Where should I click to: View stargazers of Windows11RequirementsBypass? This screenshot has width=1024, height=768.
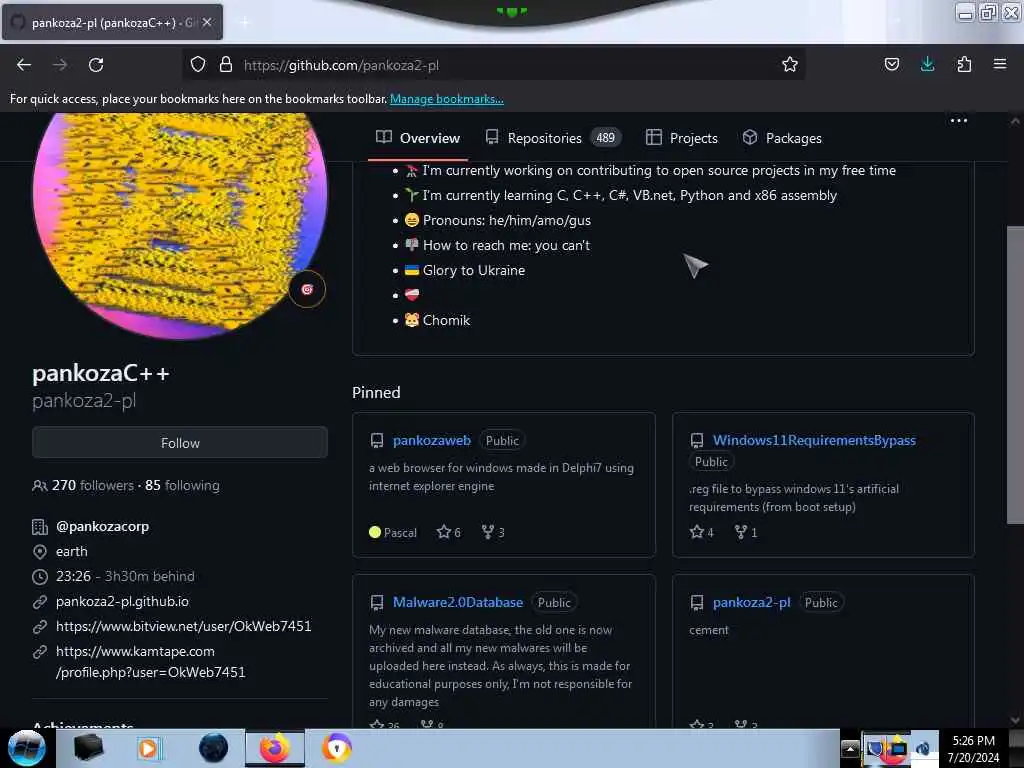tap(702, 532)
